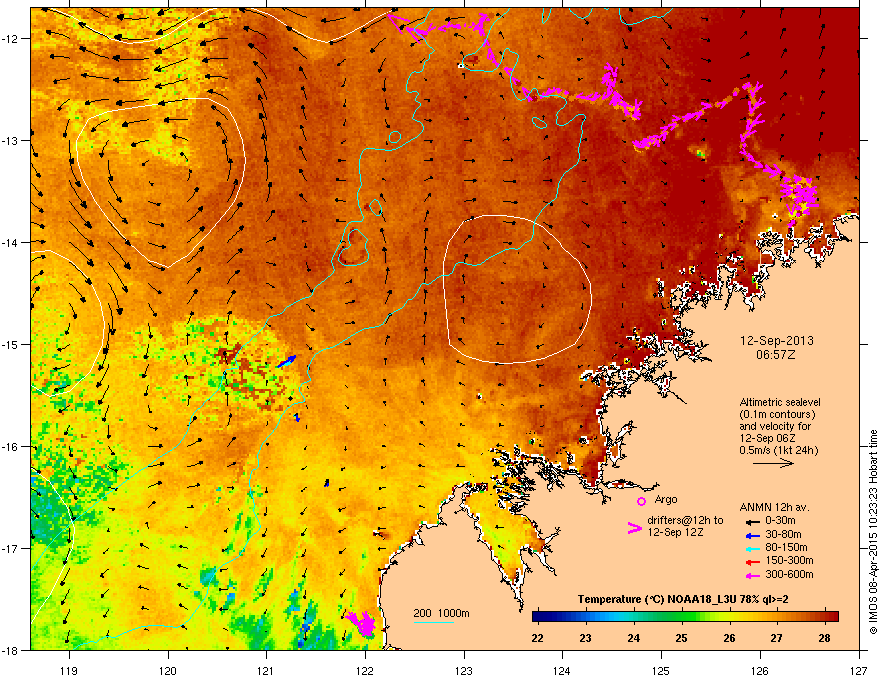Click the '30-80m' depth label
880x680 pixels.
783,534
